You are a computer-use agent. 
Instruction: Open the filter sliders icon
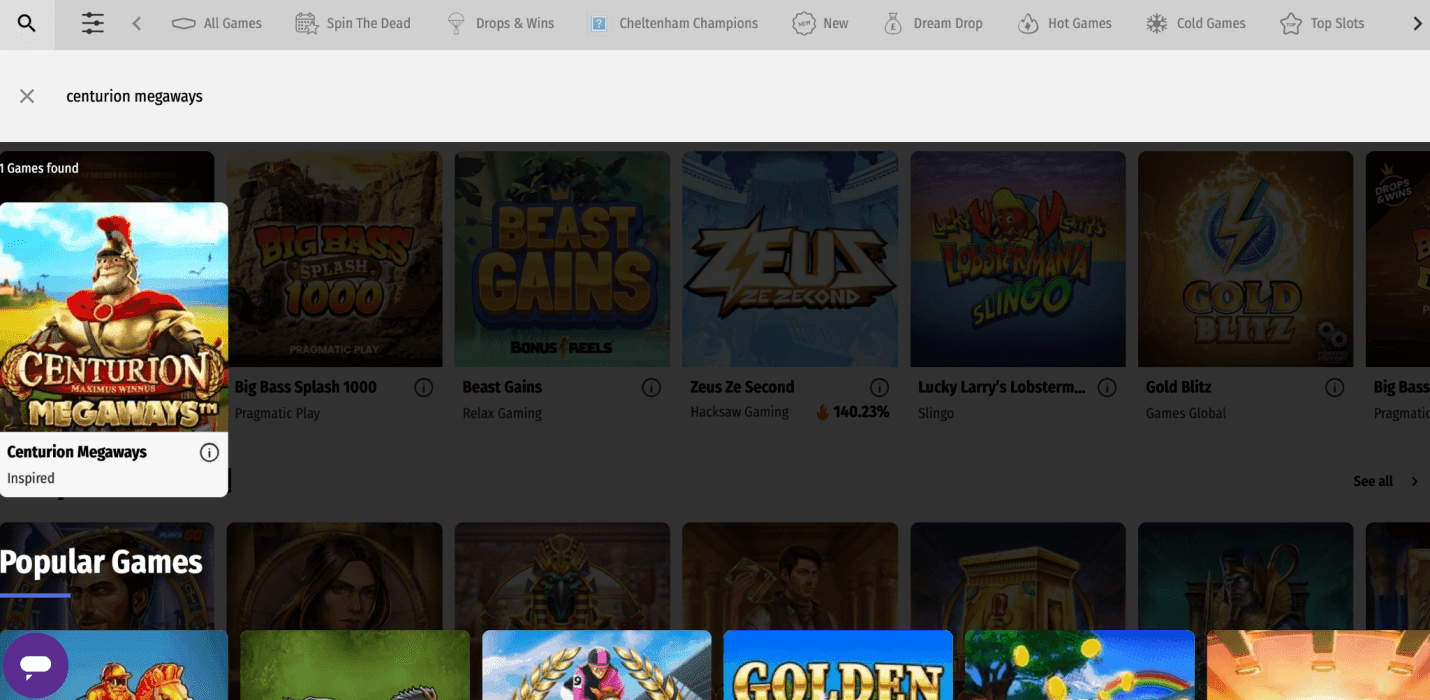tap(92, 24)
